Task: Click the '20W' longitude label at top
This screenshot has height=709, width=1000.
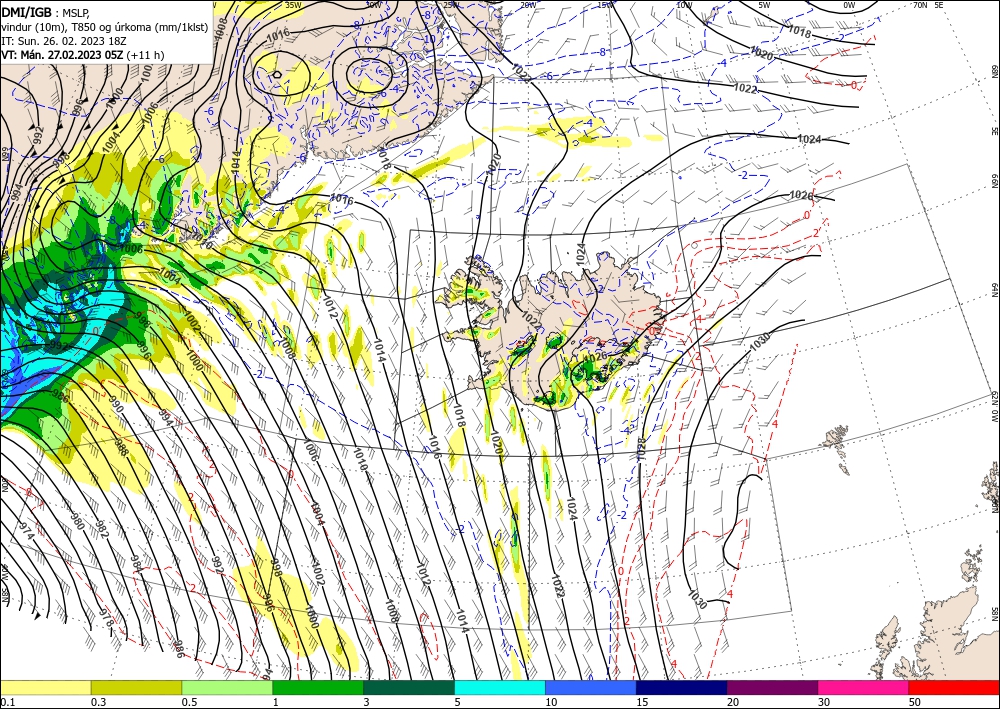Action: [528, 5]
